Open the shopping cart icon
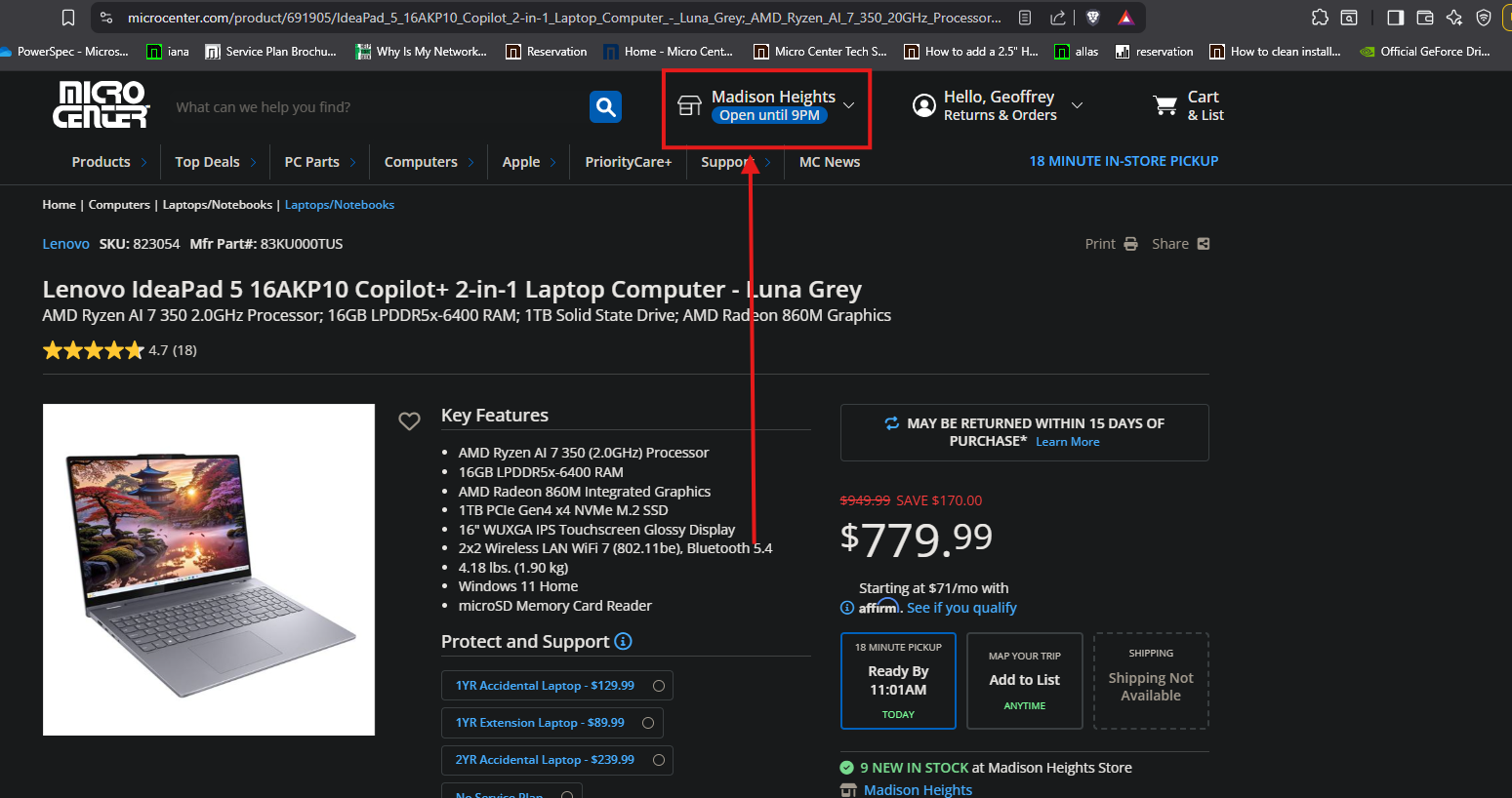This screenshot has width=1512, height=798. coord(1165,105)
